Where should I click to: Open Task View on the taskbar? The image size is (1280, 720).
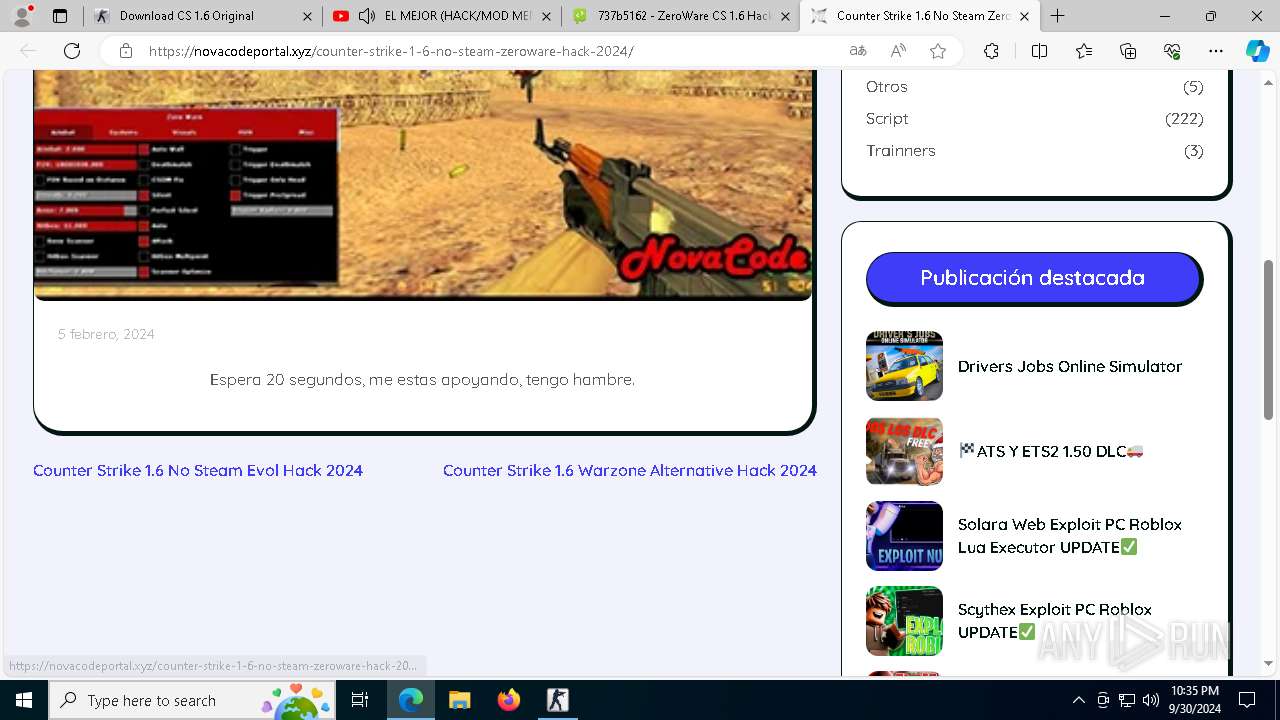pyautogui.click(x=360, y=700)
